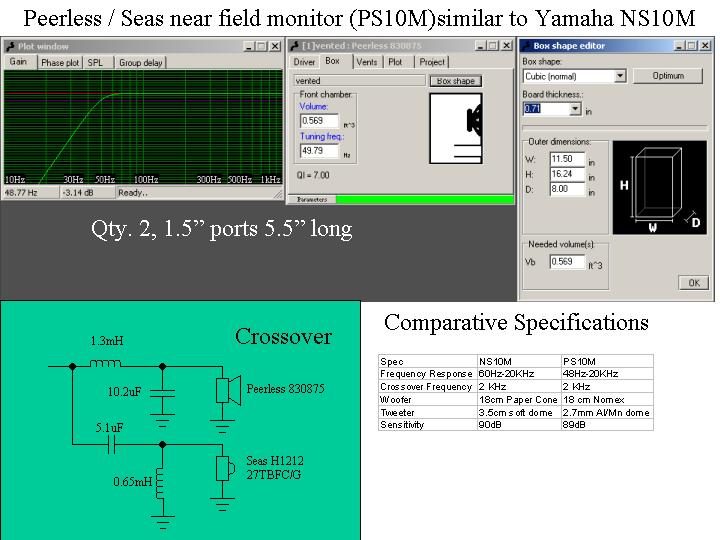The width and height of the screenshot is (720, 540).
Task: Click the 2.7mm Al/Mn dome cell
Action: coord(607,412)
